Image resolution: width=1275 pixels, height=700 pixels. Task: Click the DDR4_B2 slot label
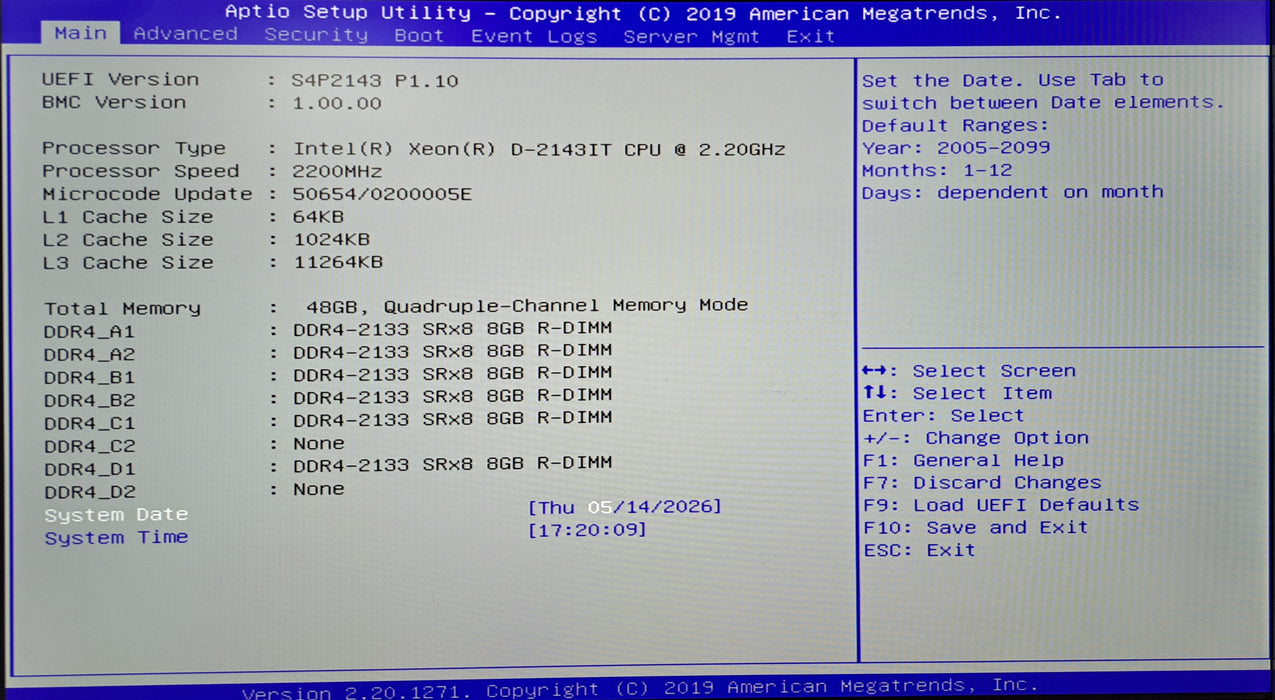[x=89, y=400]
